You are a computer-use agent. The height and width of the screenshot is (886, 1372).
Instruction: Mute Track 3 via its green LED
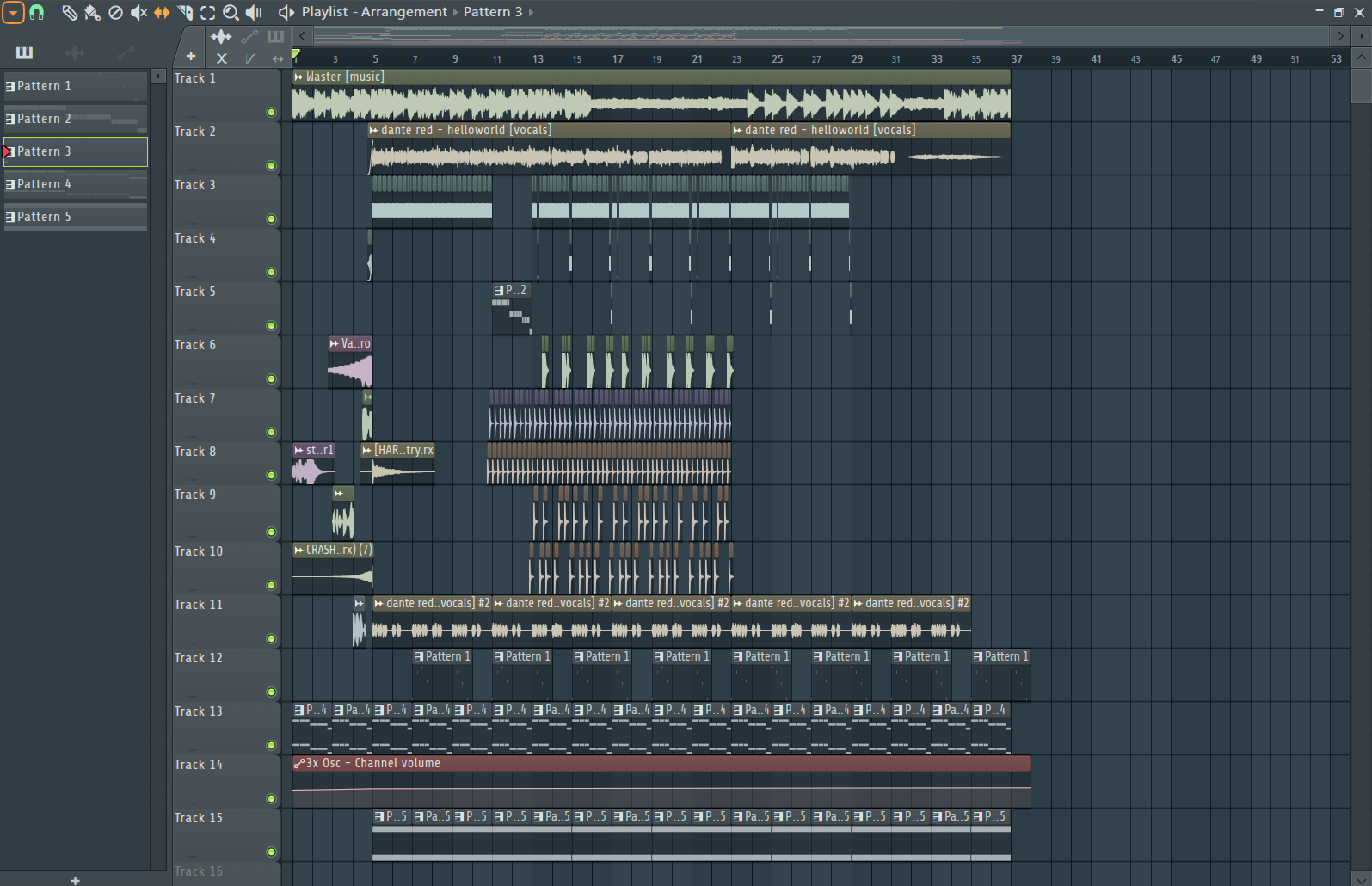coord(271,218)
